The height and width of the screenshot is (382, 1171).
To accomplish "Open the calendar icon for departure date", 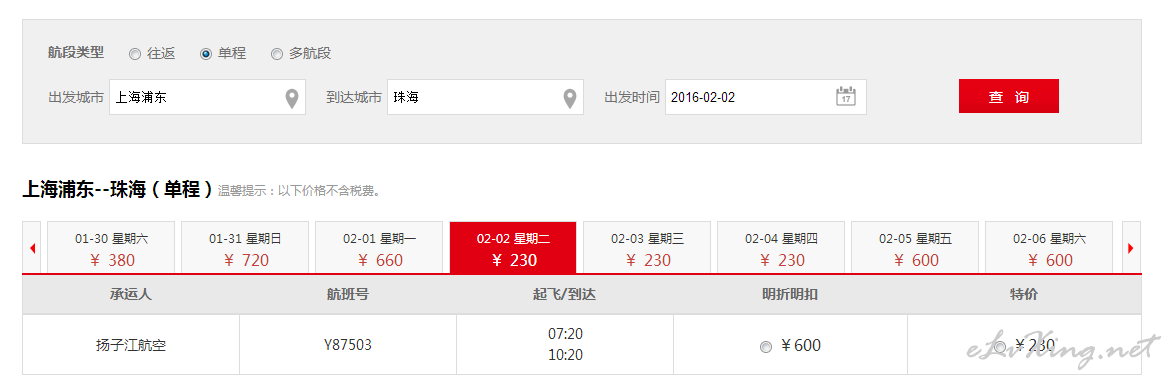I will click(x=845, y=97).
